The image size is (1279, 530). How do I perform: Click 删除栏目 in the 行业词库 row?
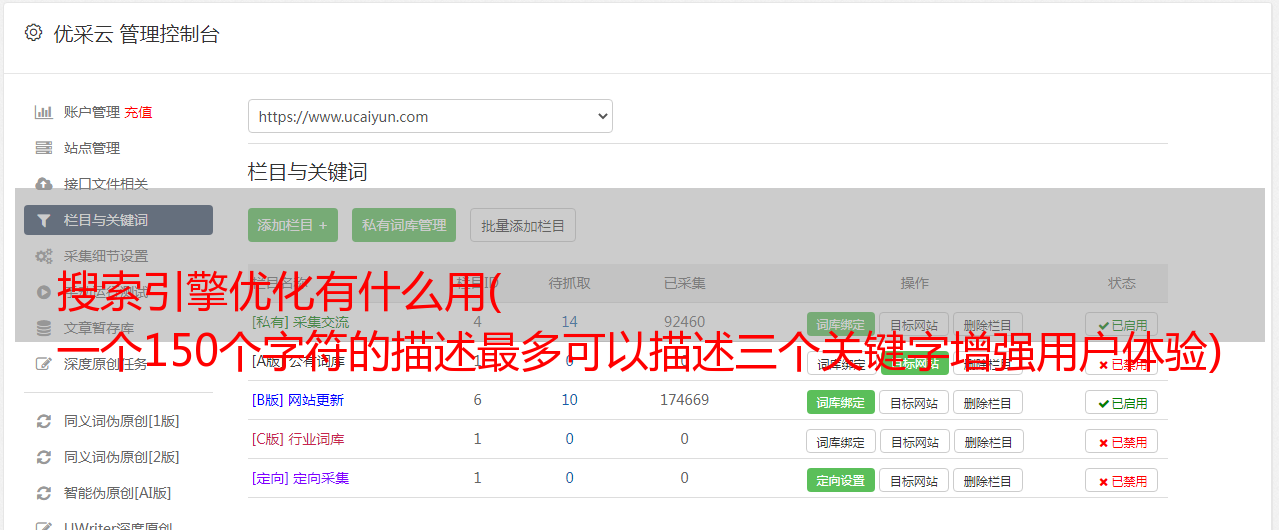pos(988,441)
